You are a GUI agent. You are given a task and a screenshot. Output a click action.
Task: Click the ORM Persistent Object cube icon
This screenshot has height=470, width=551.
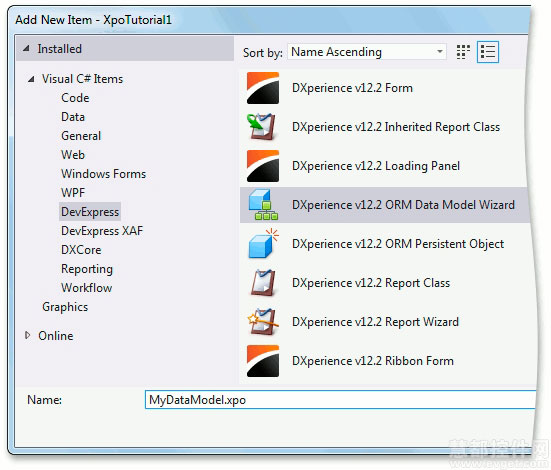tap(263, 244)
